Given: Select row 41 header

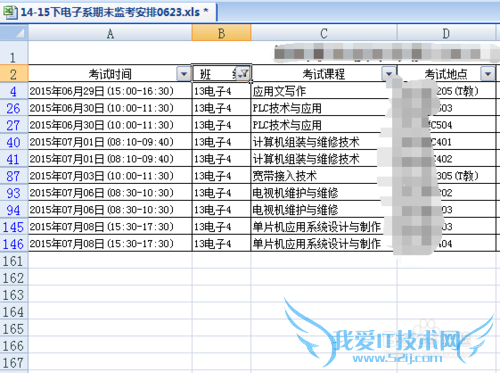Looking at the screenshot, I should pyautogui.click(x=14, y=159).
